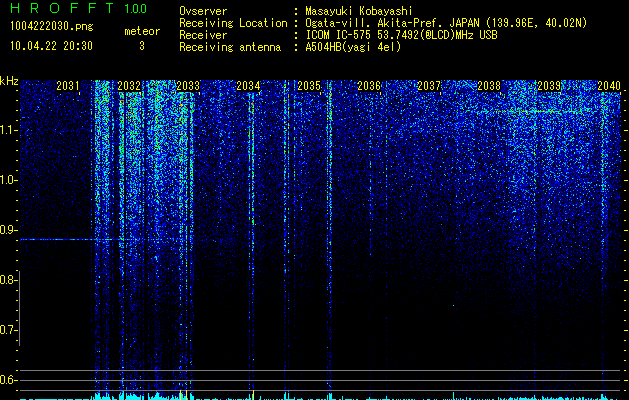Select the ICOM IC-575 53.7492 MHz receiver text
This screenshot has height=400, width=629.
(x=401, y=35)
